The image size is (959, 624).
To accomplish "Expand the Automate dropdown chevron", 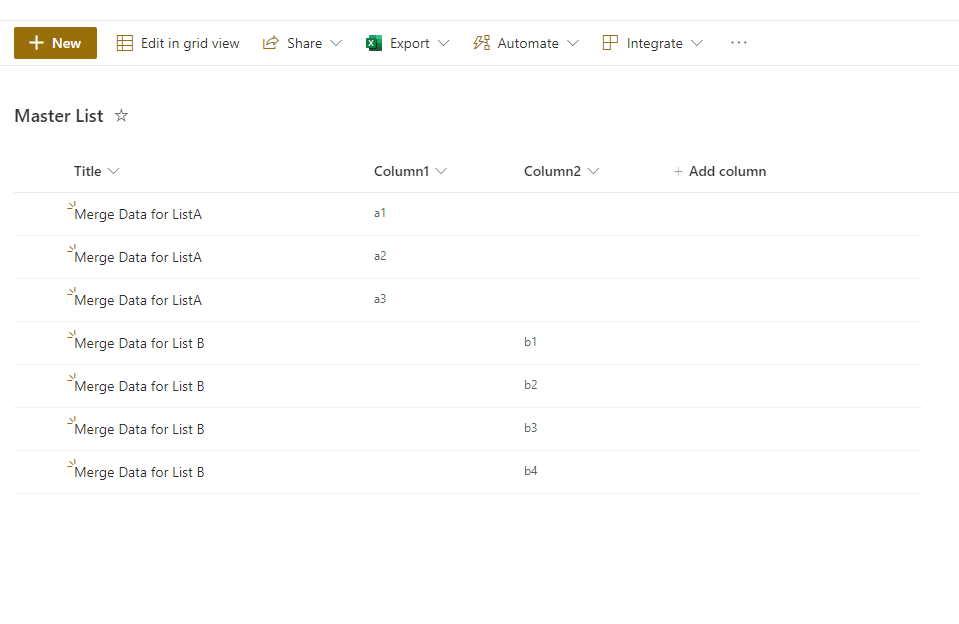I will 572,43.
